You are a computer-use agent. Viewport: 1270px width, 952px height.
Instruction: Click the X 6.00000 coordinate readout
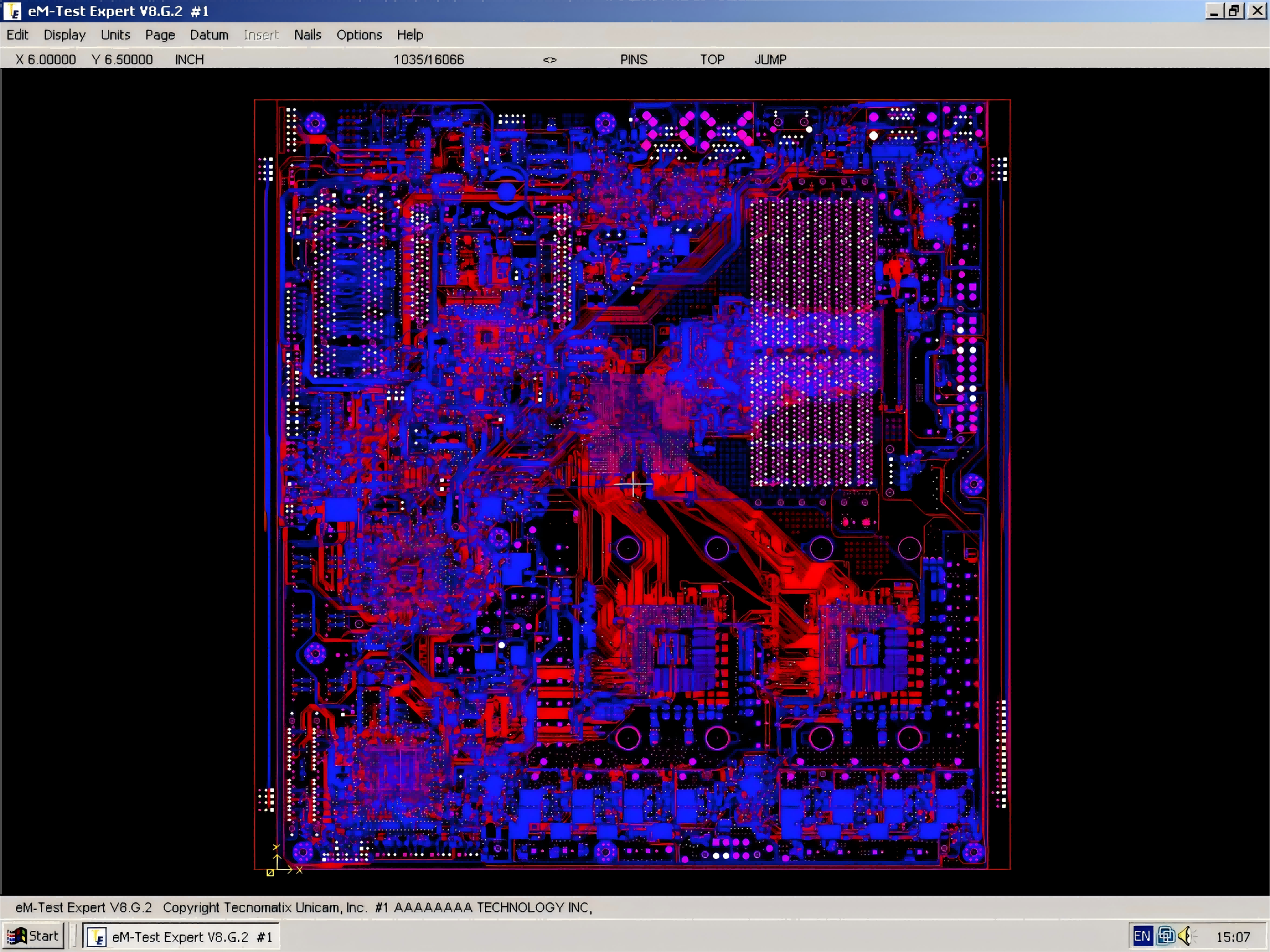tap(46, 59)
